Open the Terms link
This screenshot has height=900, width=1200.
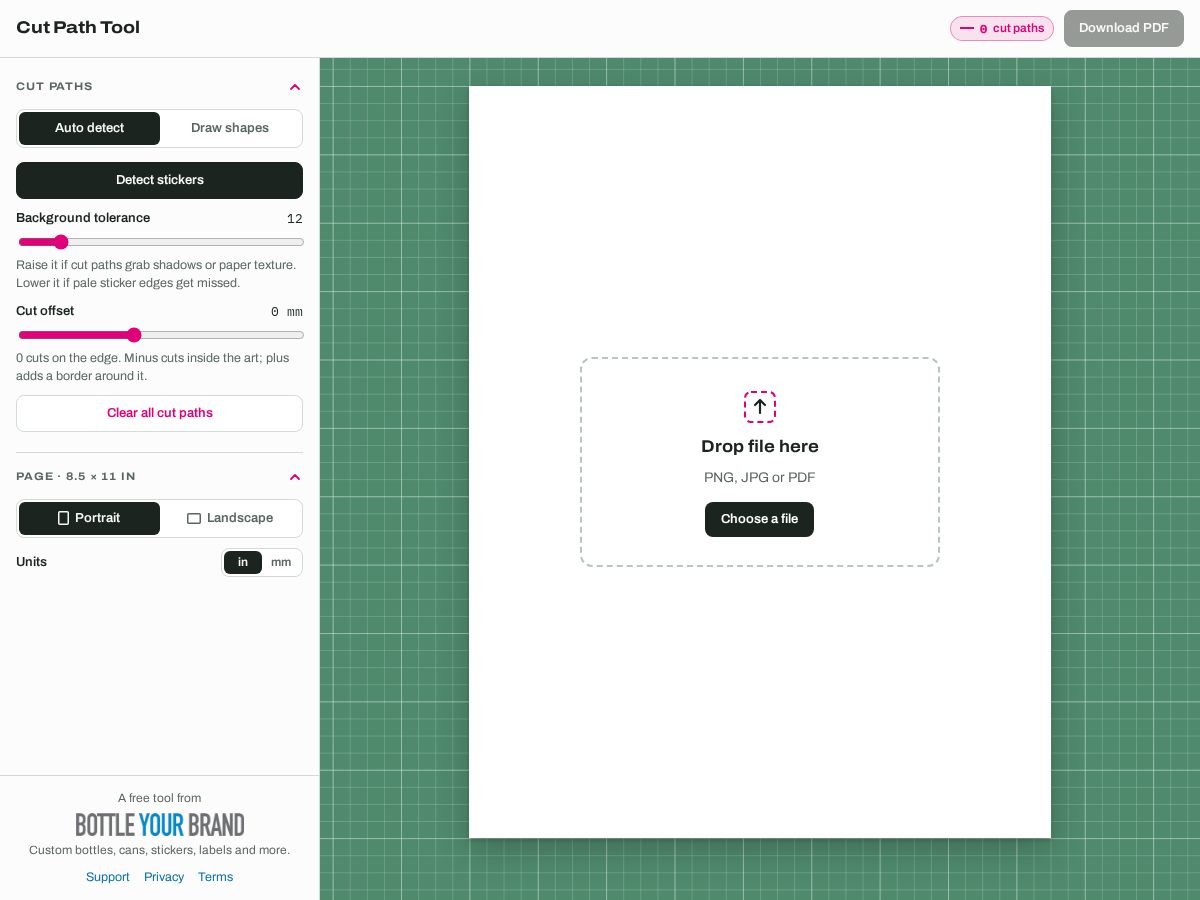click(x=215, y=877)
